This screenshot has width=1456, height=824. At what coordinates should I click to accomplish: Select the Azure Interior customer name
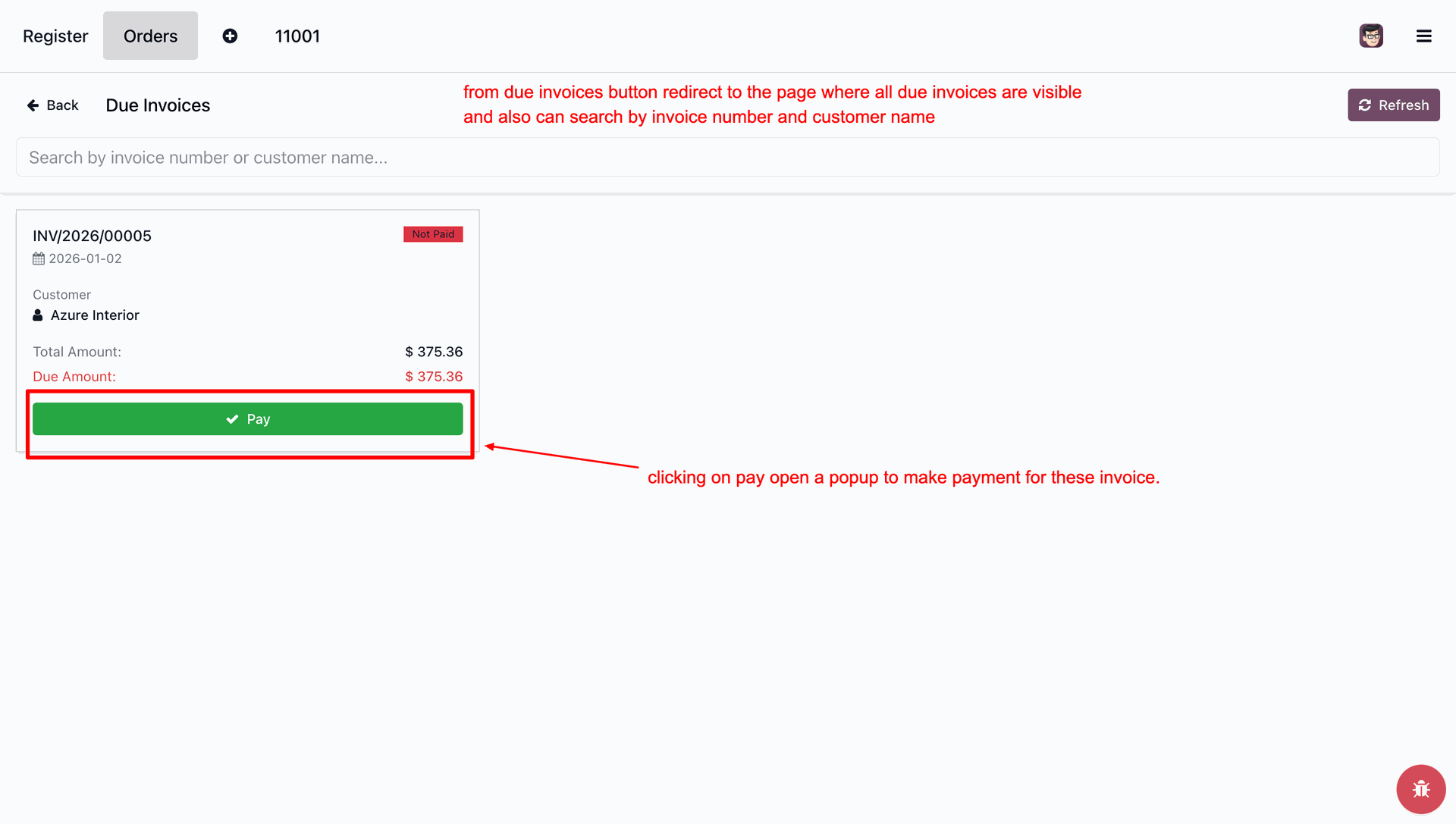click(x=95, y=315)
